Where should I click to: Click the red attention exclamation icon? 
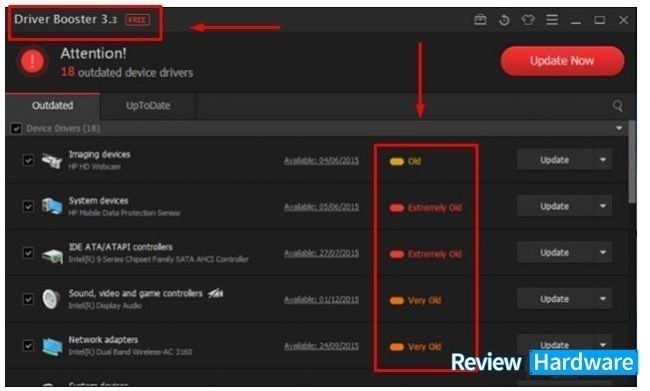click(x=32, y=61)
